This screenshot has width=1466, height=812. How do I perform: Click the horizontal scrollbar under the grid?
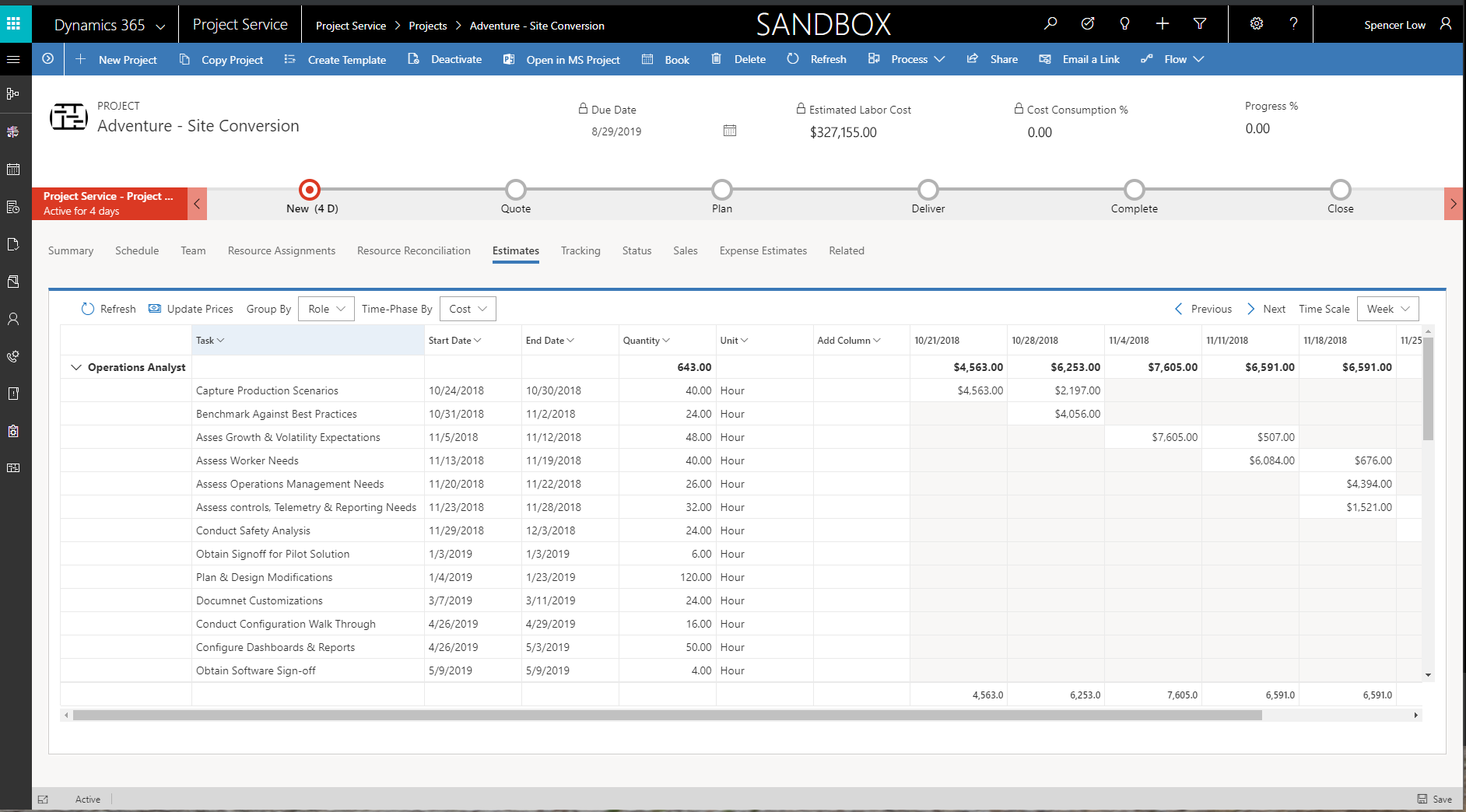[668, 715]
